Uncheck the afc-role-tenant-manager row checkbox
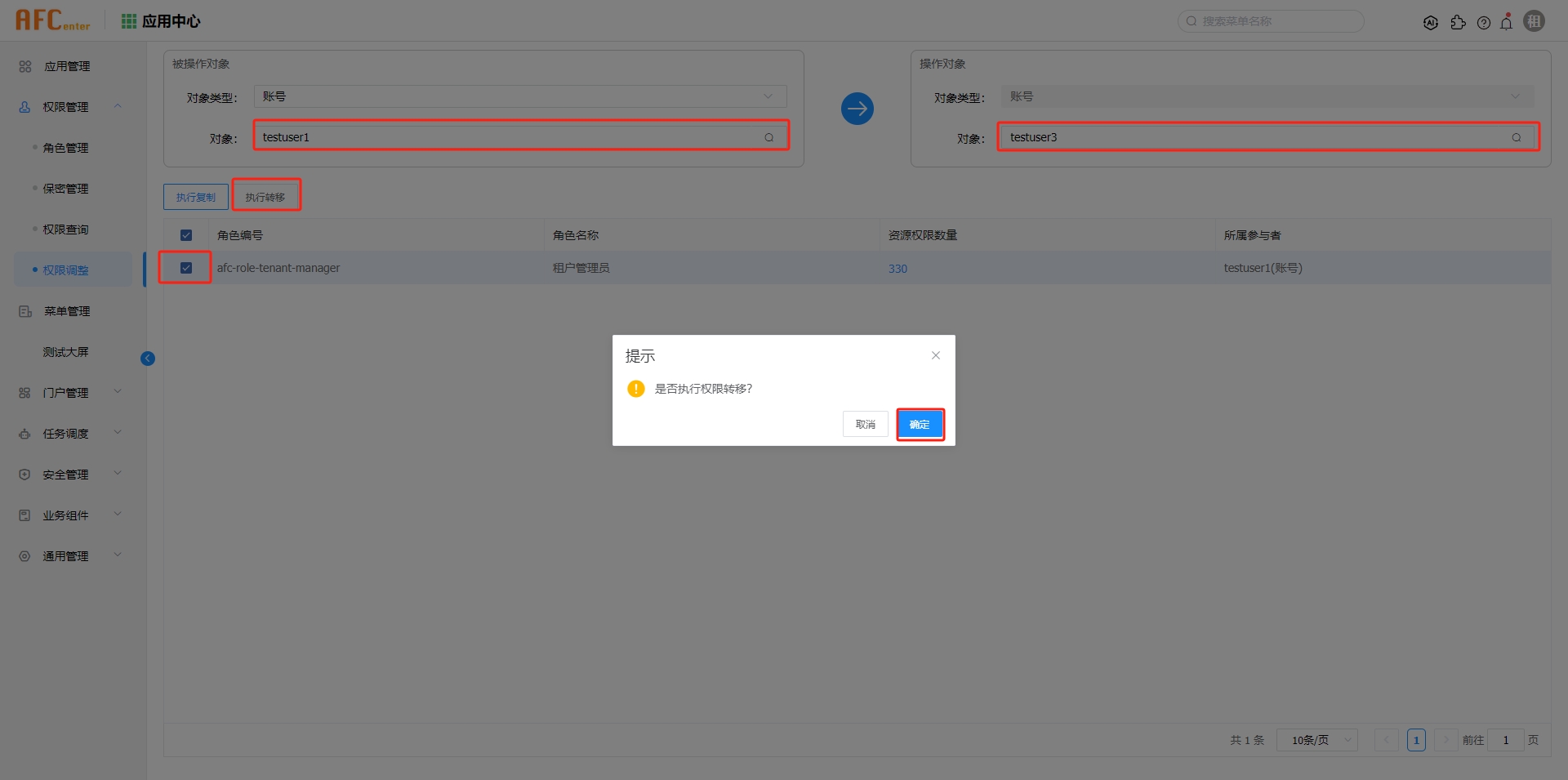This screenshot has height=780, width=1568. pos(186,268)
